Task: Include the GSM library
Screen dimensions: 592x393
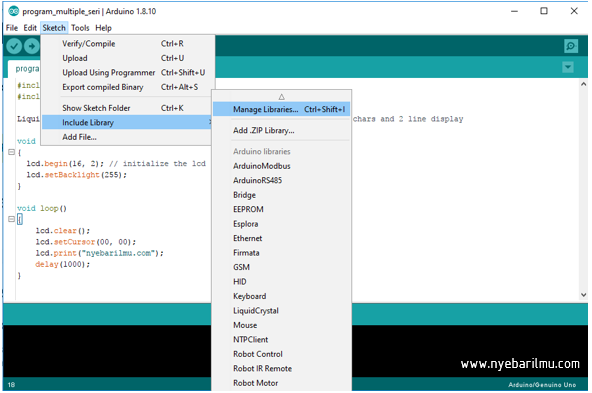Action: pyautogui.click(x=282, y=267)
